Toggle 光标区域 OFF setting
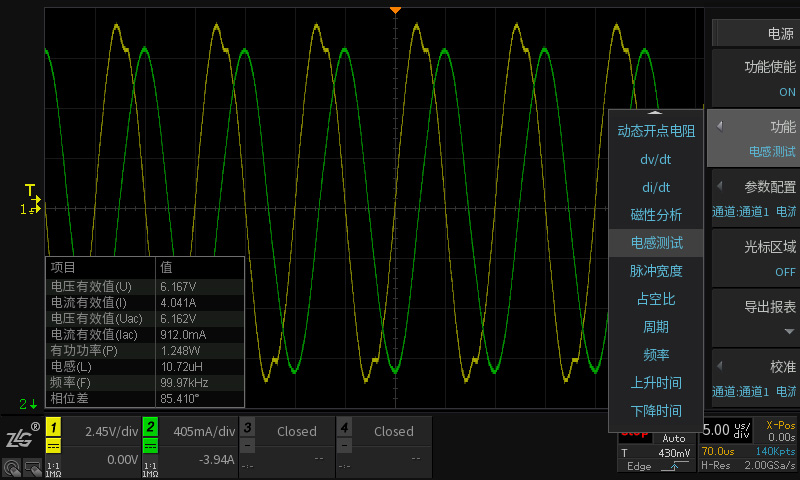800x480 pixels. 755,258
